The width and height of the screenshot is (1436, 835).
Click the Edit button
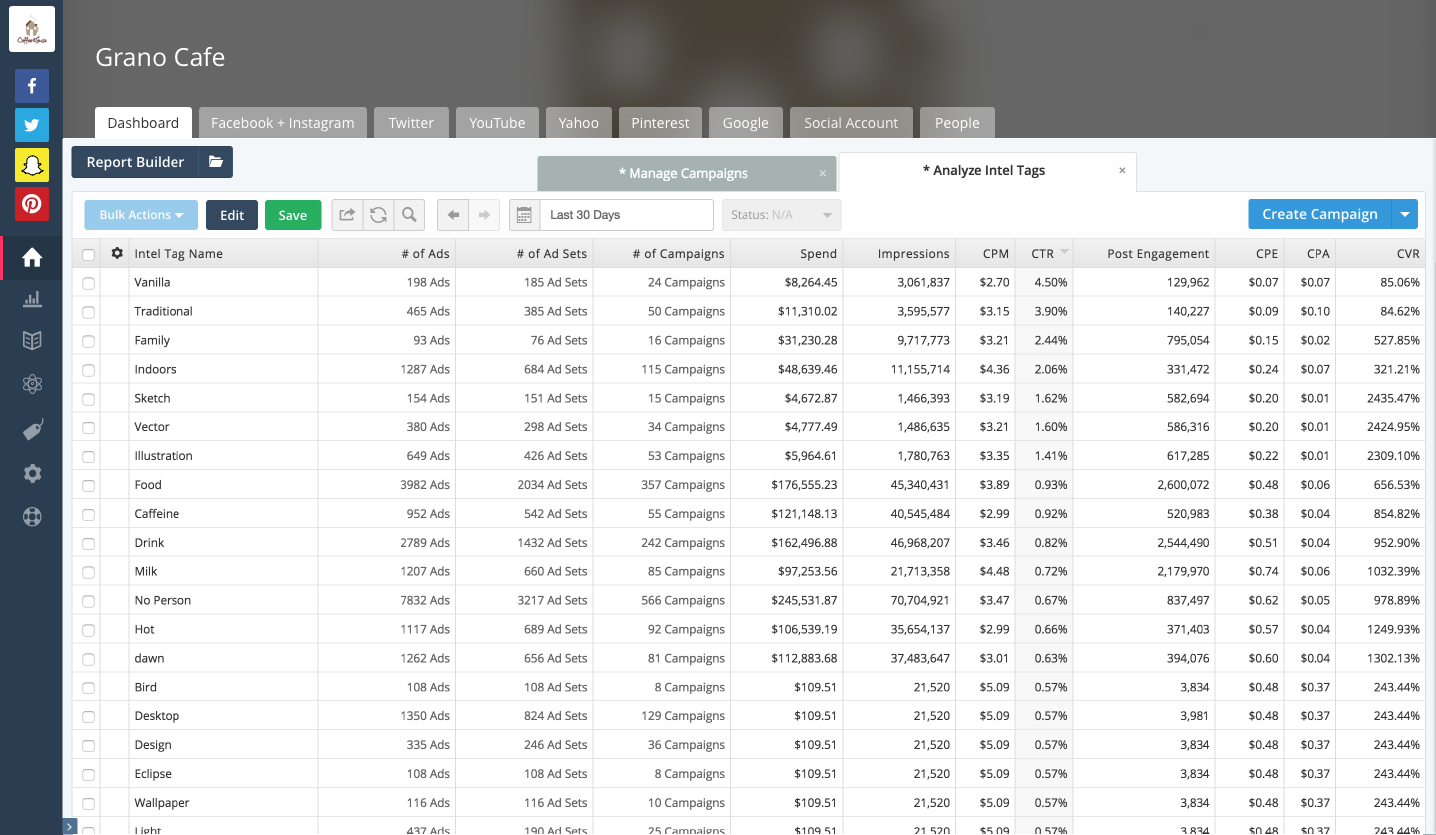pos(232,215)
